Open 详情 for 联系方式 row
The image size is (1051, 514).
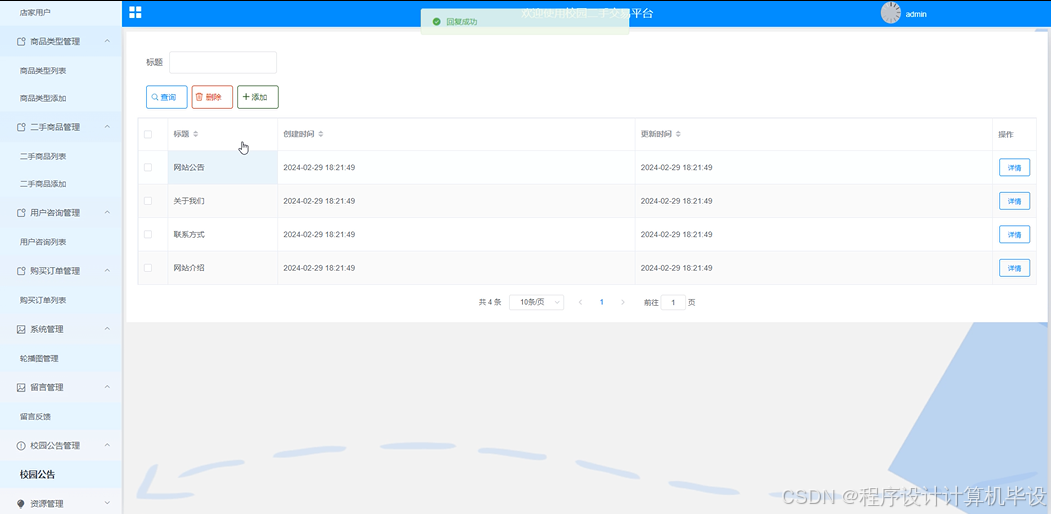1014,235
